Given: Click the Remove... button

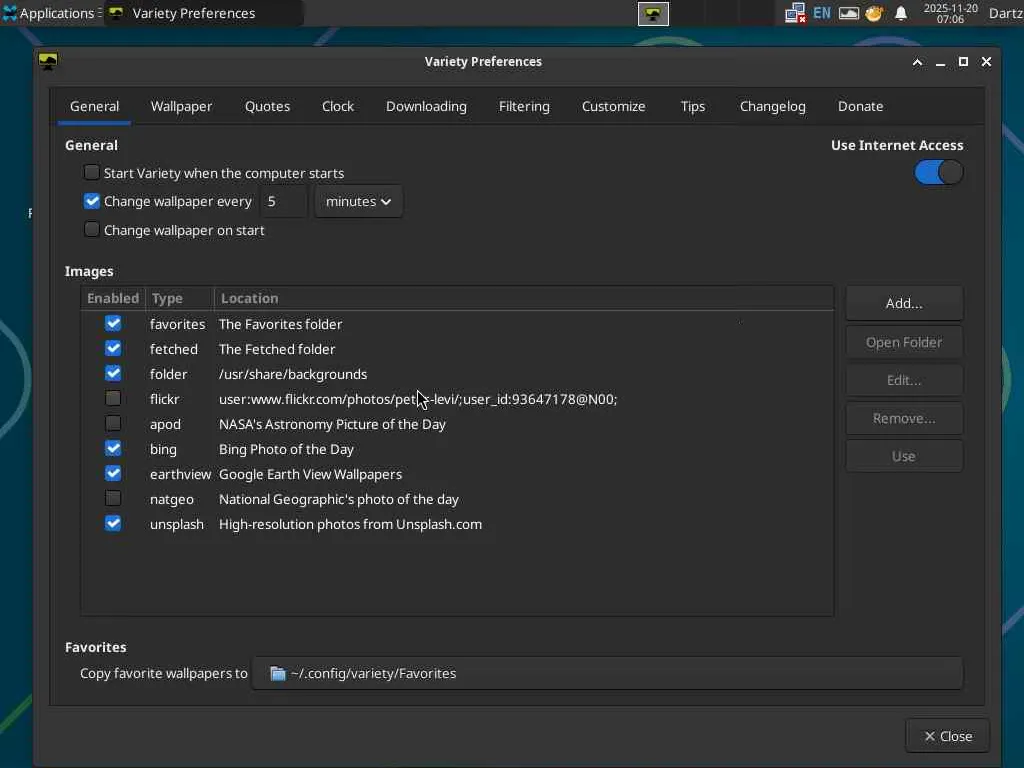Looking at the screenshot, I should point(904,418).
